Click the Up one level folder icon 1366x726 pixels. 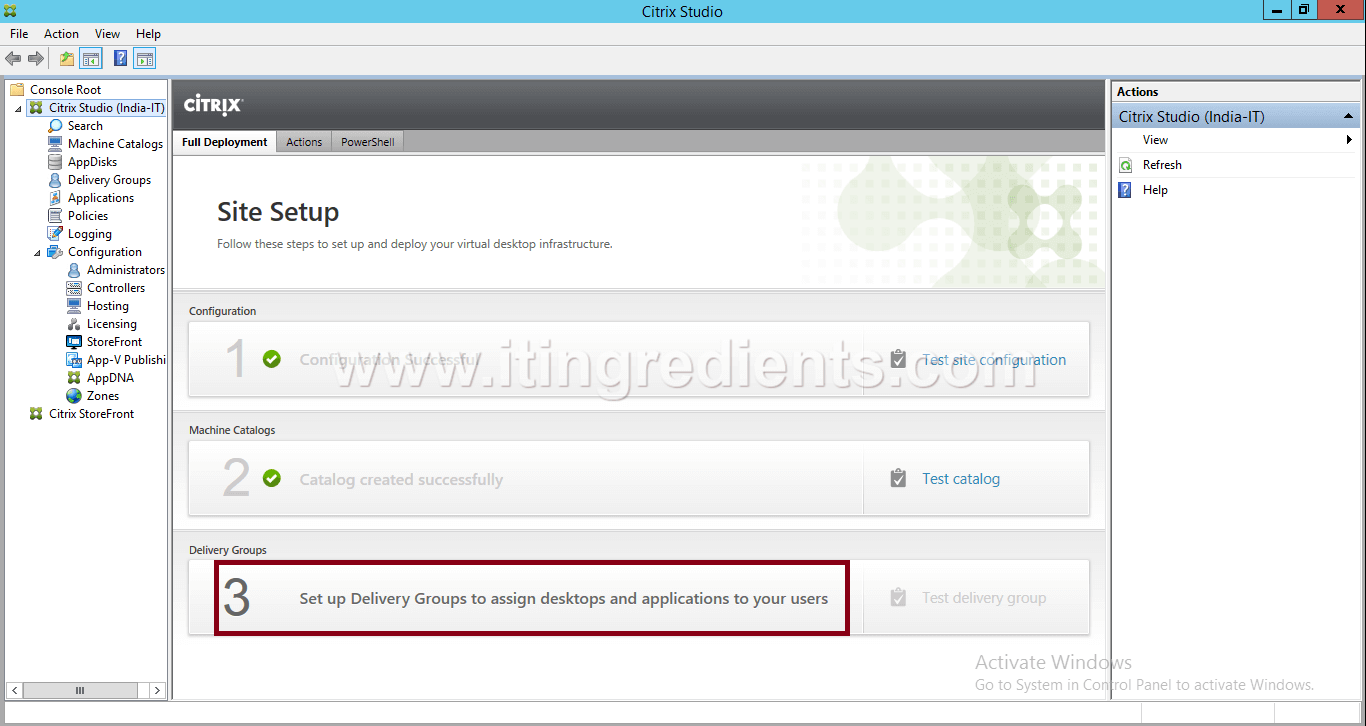click(x=66, y=59)
